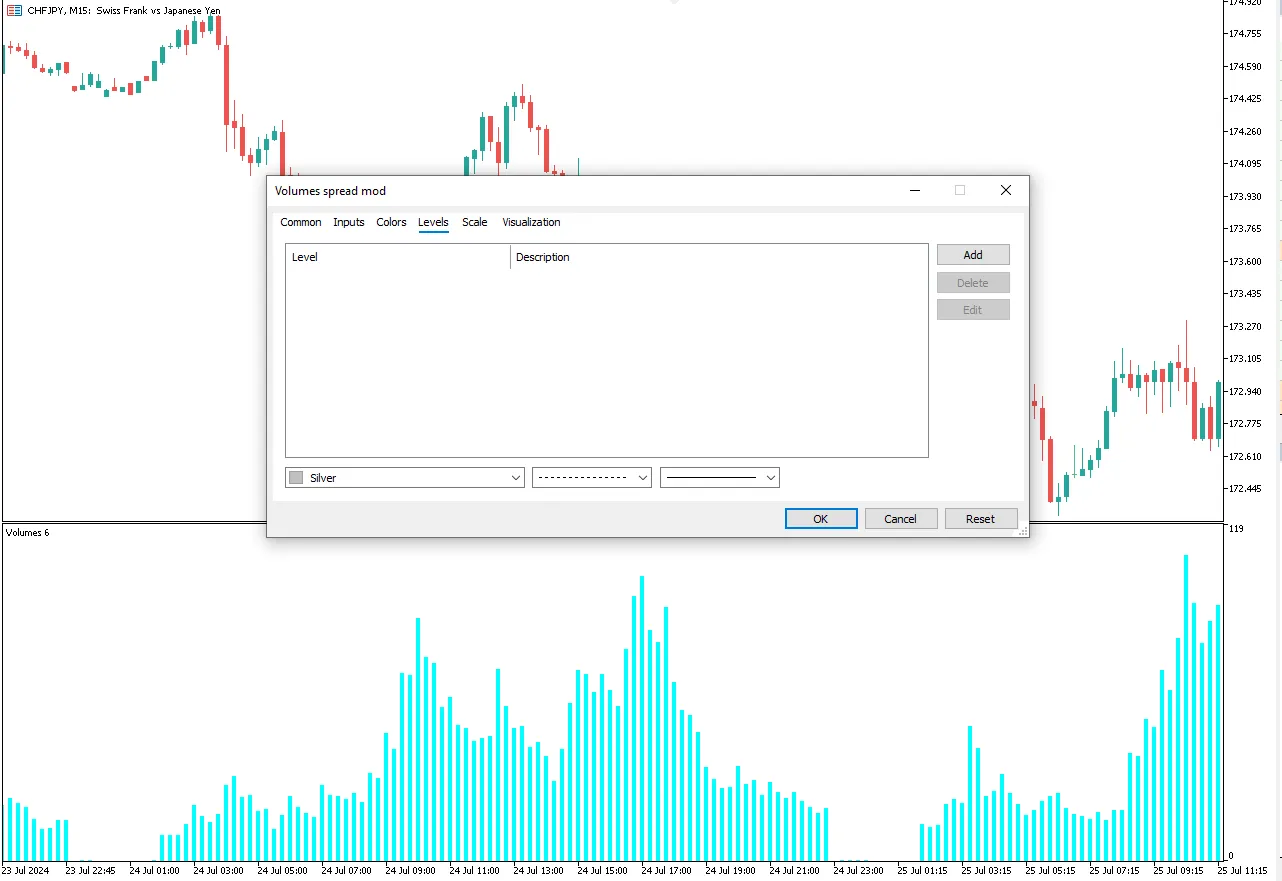Click the 119 volume scale value
This screenshot has height=881, width=1282.
[1236, 528]
